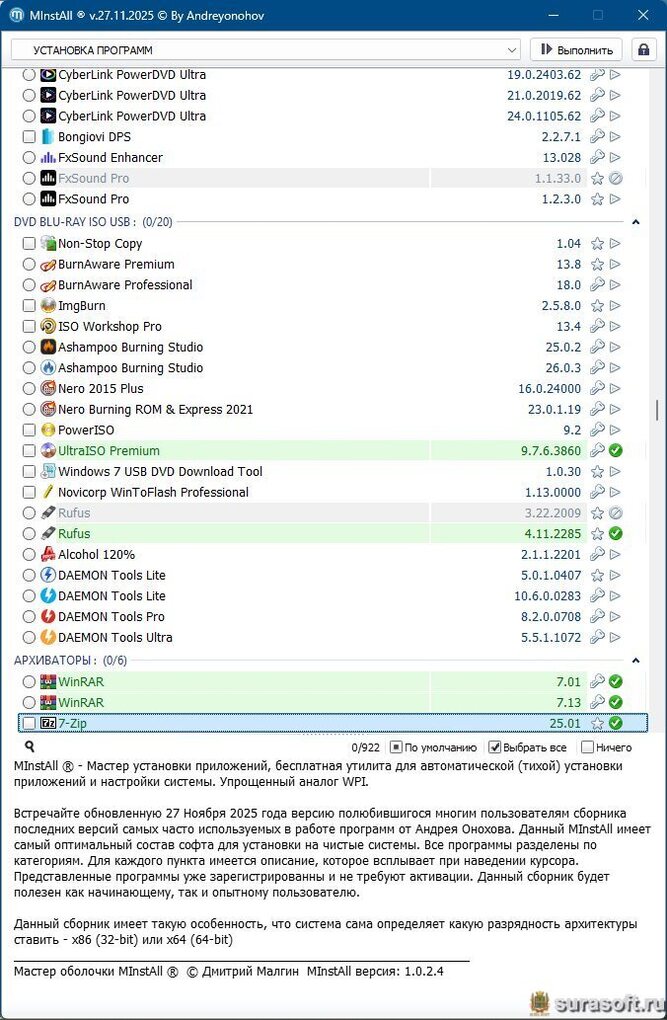Click star icon for FxSound Pro 1.2.3.0

click(597, 199)
